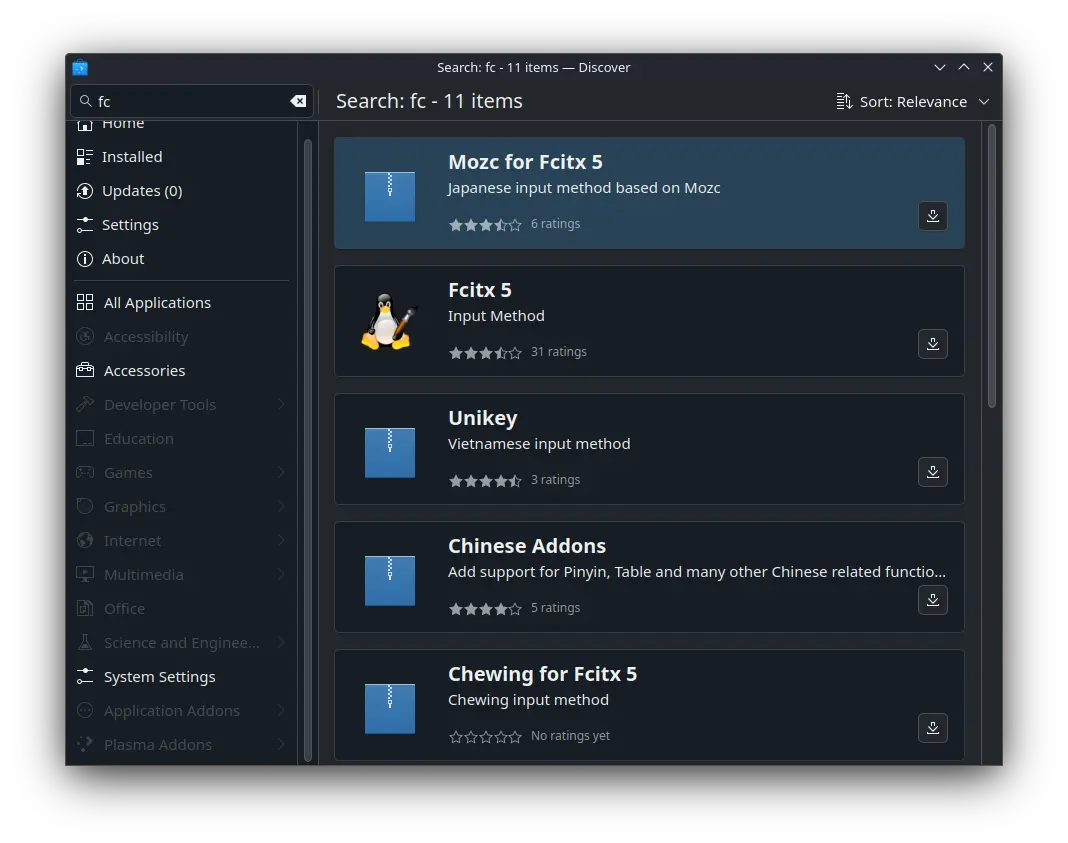Open the About page
This screenshot has height=843, width=1068.
pos(182,259)
